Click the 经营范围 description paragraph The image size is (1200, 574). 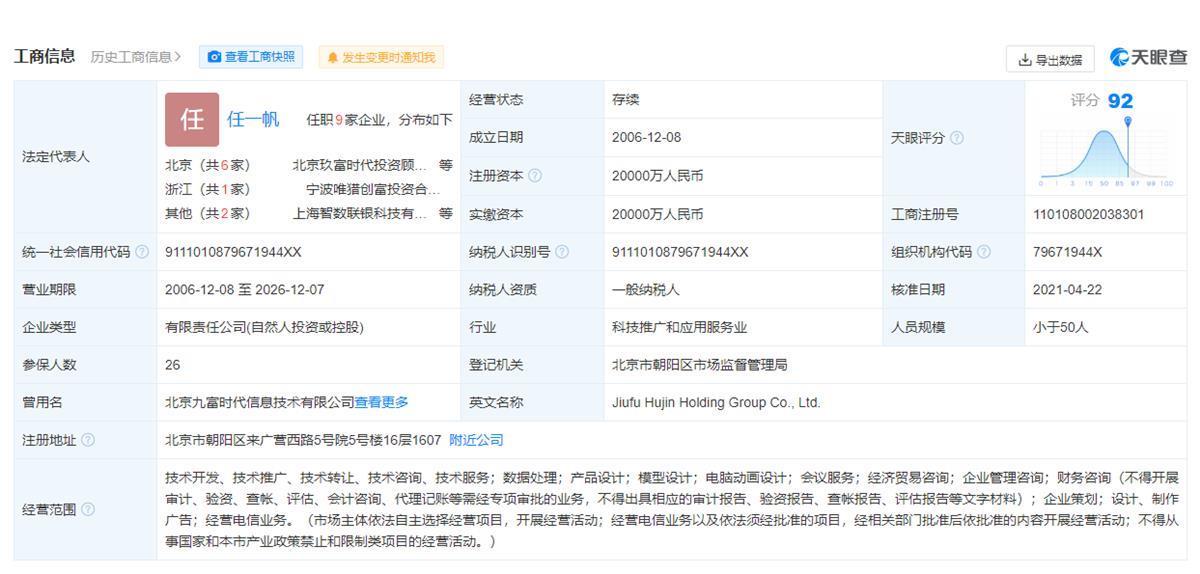[x=672, y=509]
